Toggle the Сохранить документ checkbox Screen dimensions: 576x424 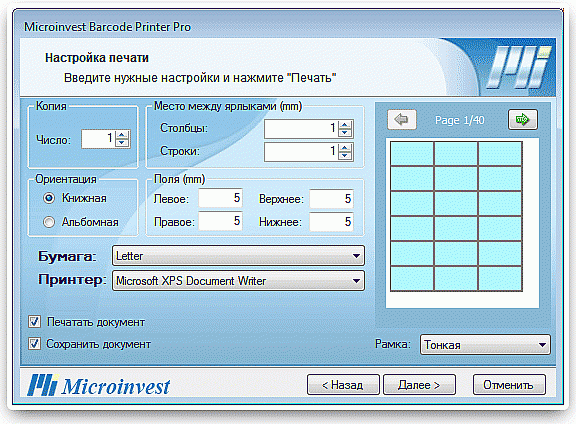pos(35,344)
